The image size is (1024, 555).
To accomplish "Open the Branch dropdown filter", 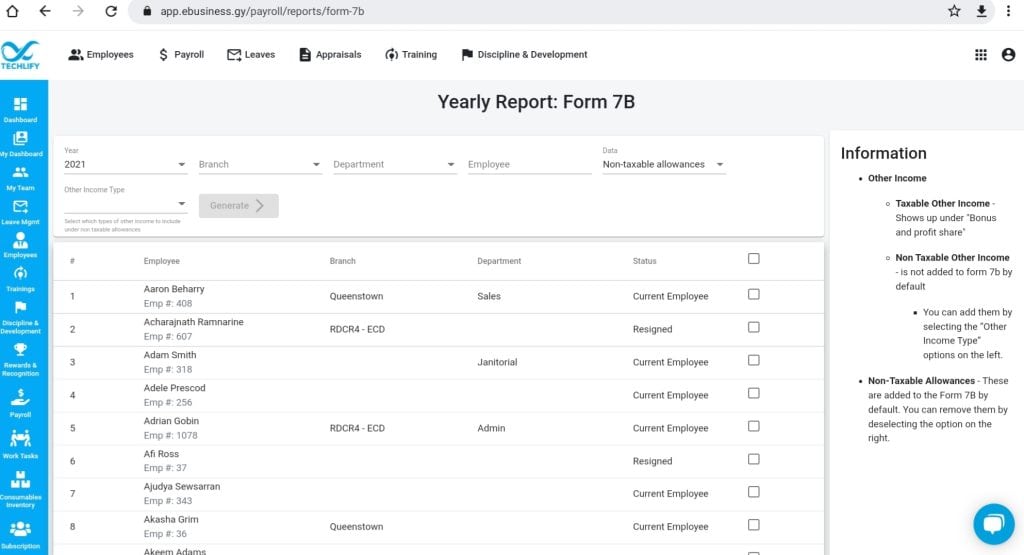I will pyautogui.click(x=260, y=165).
